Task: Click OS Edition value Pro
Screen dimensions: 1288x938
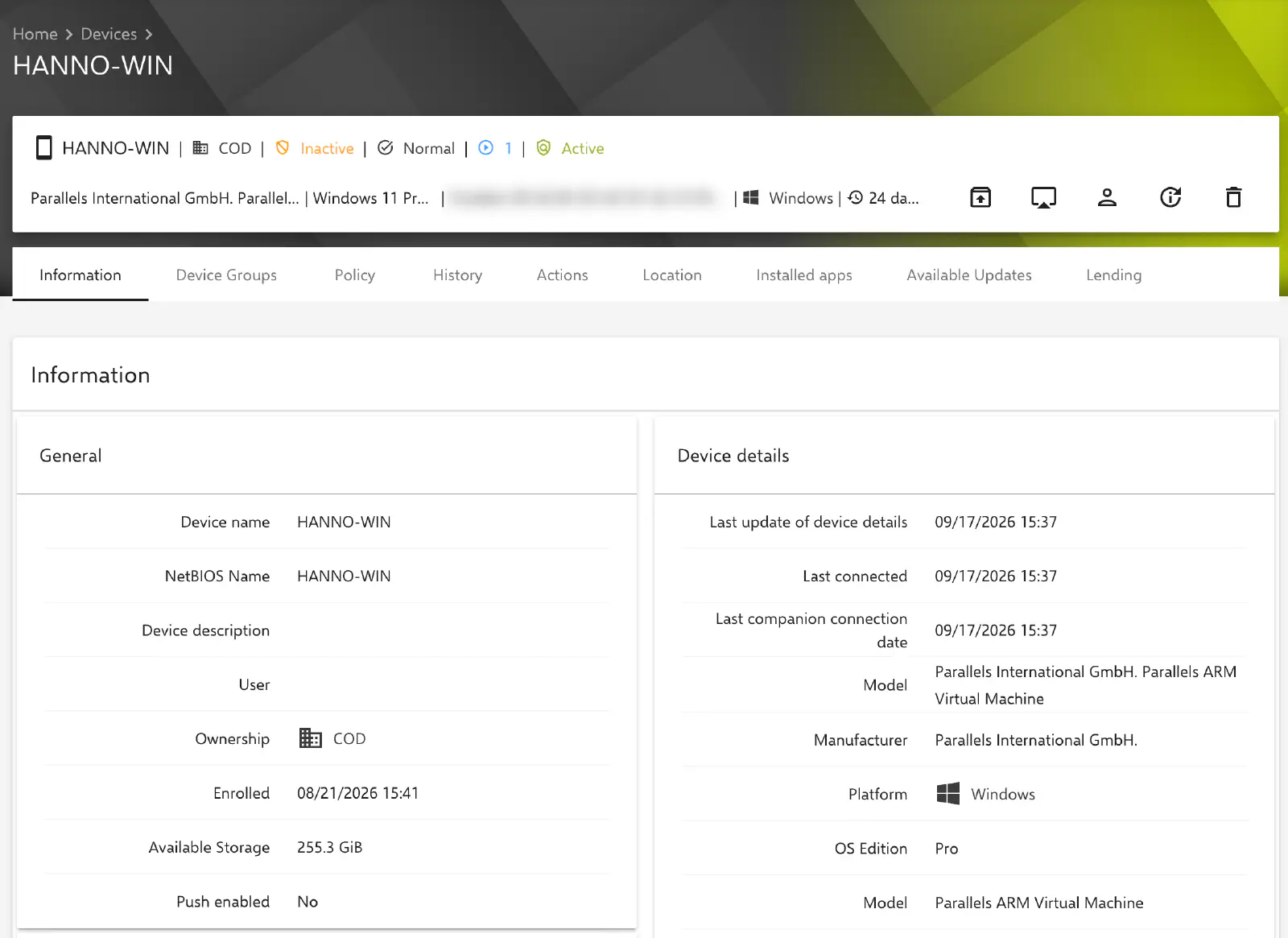Action: tap(947, 849)
